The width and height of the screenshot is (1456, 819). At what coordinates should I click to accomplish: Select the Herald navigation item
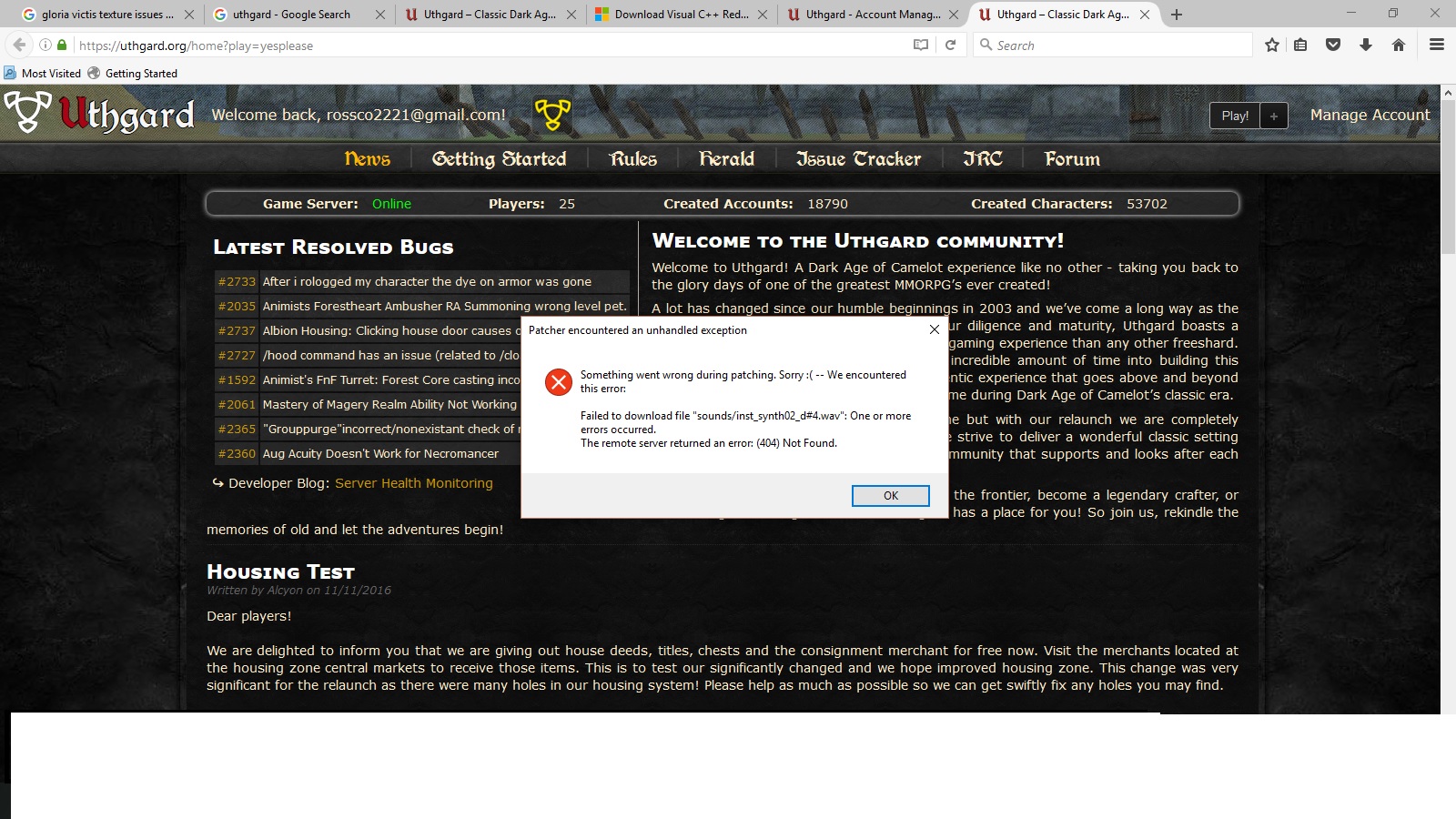[726, 159]
